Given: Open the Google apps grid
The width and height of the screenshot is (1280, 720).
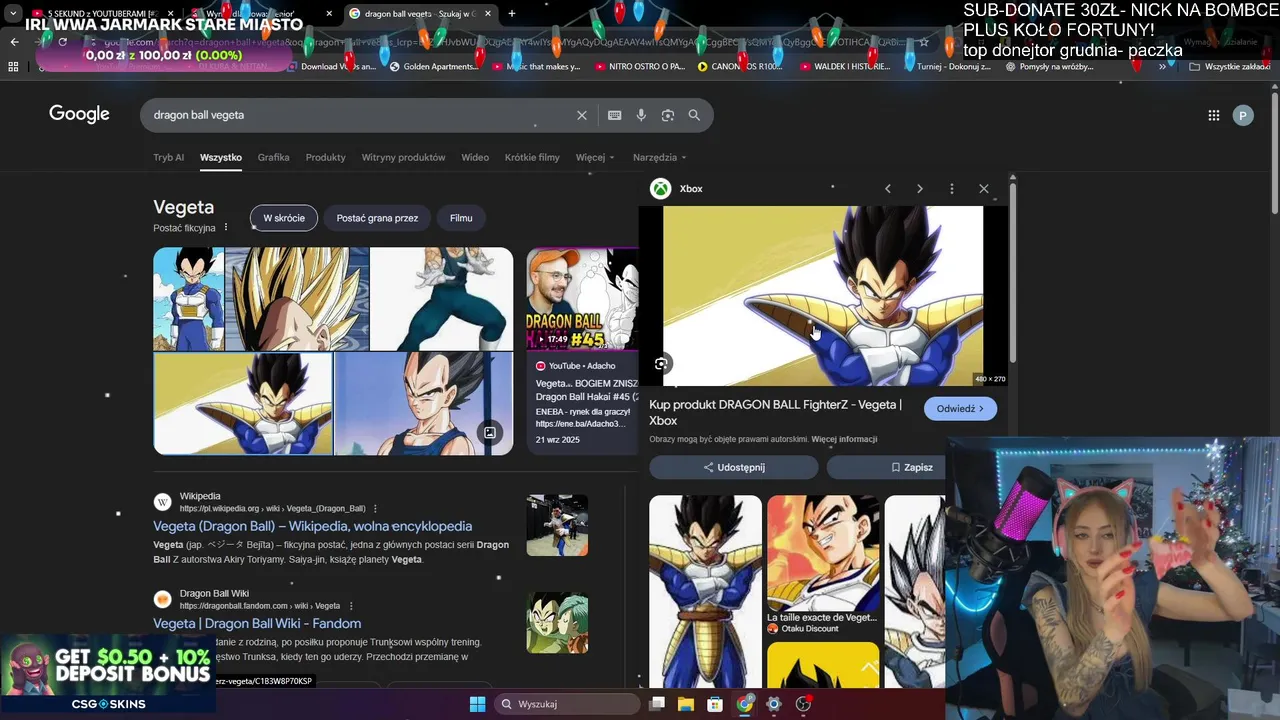Looking at the screenshot, I should 1214,115.
